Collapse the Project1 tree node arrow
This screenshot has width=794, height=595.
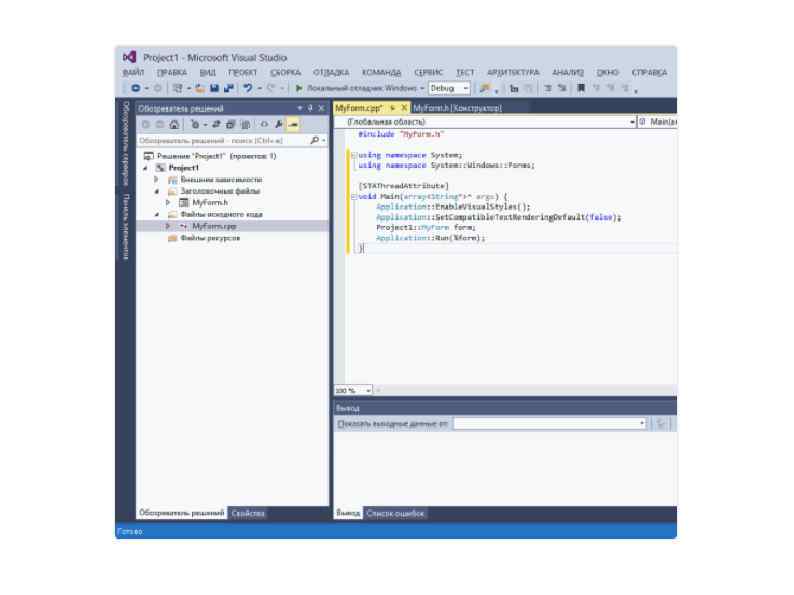click(146, 168)
